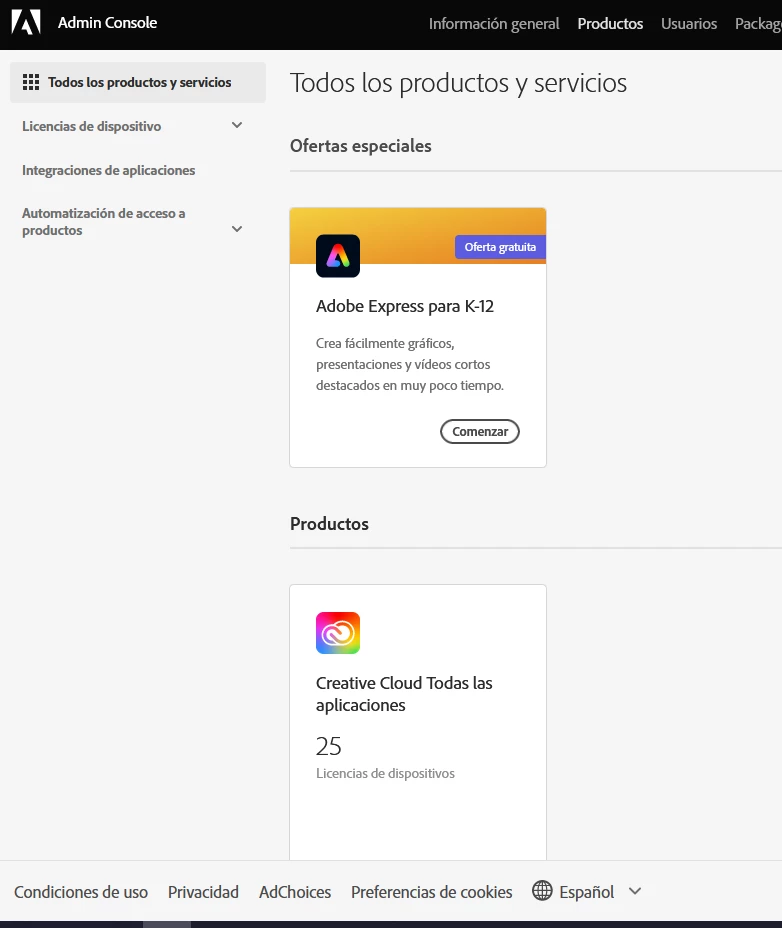Click the globe language icon in footer

click(542, 891)
